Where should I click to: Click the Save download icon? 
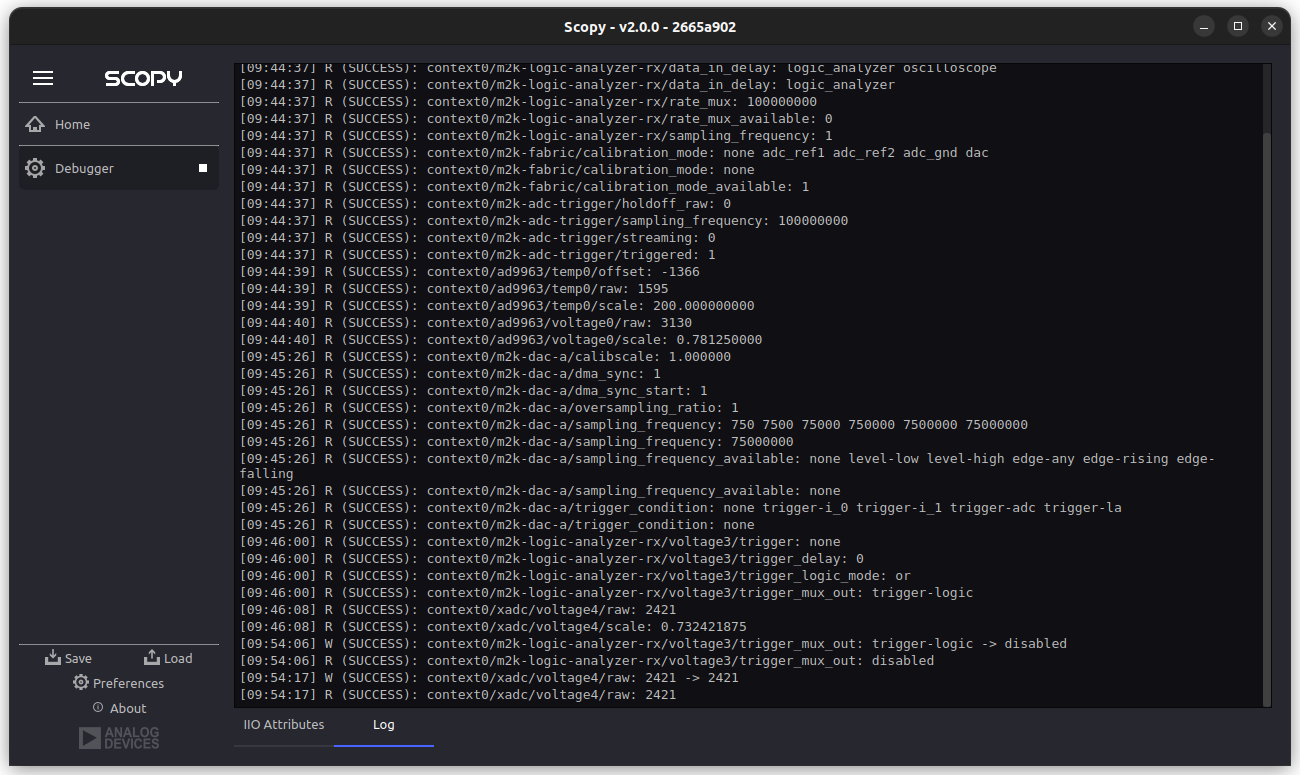[x=53, y=658]
